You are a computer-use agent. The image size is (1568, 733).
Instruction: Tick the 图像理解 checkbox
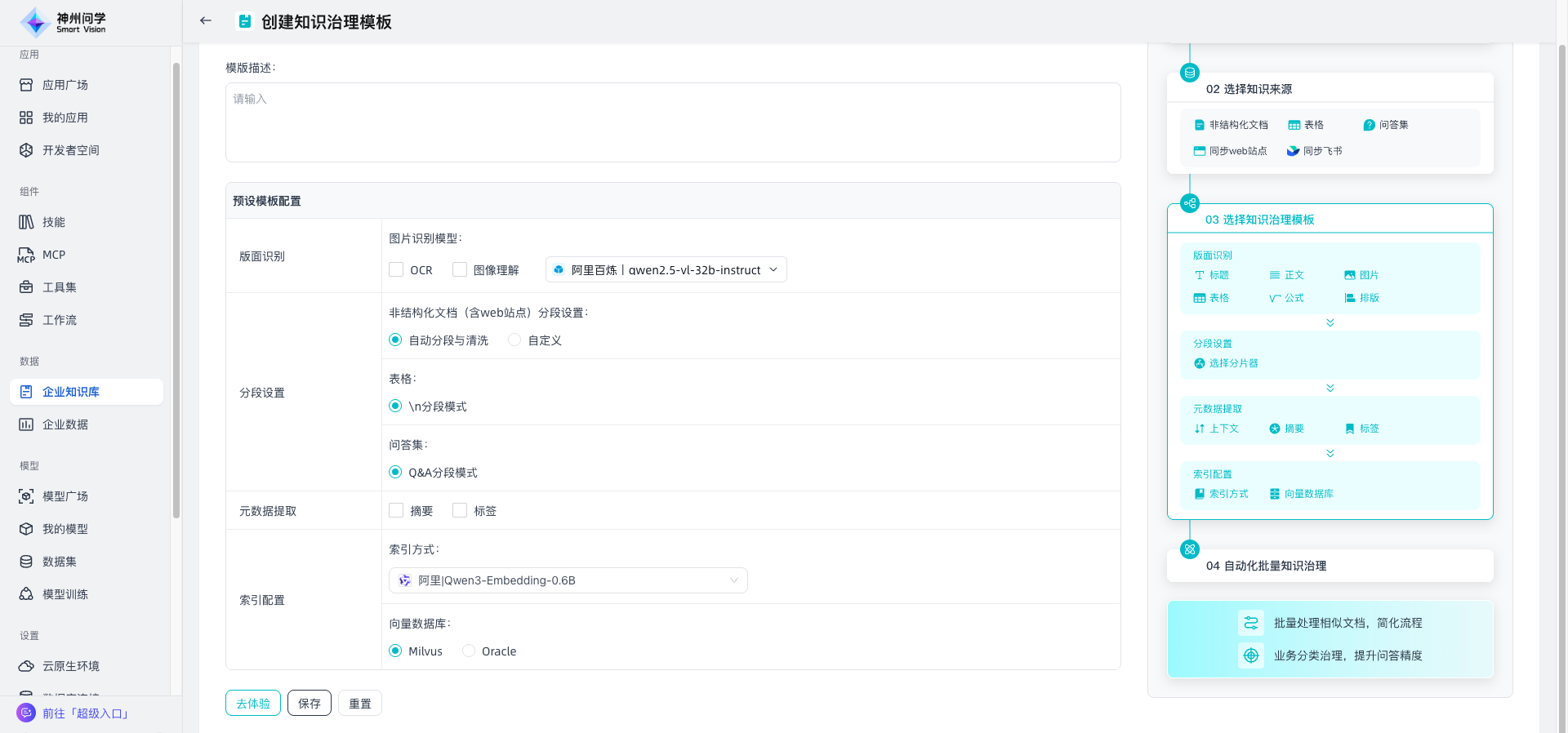point(460,270)
